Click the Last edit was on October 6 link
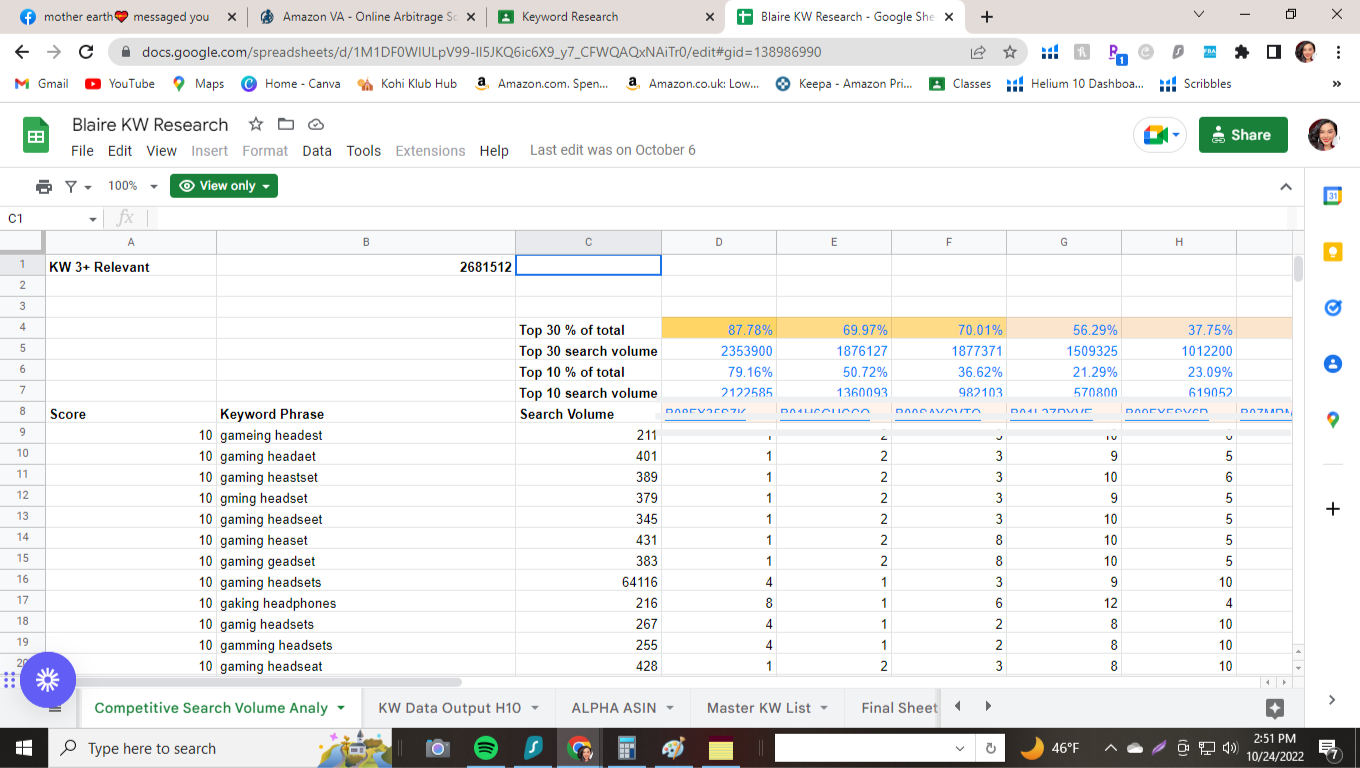This screenshot has width=1360, height=768. 613,150
